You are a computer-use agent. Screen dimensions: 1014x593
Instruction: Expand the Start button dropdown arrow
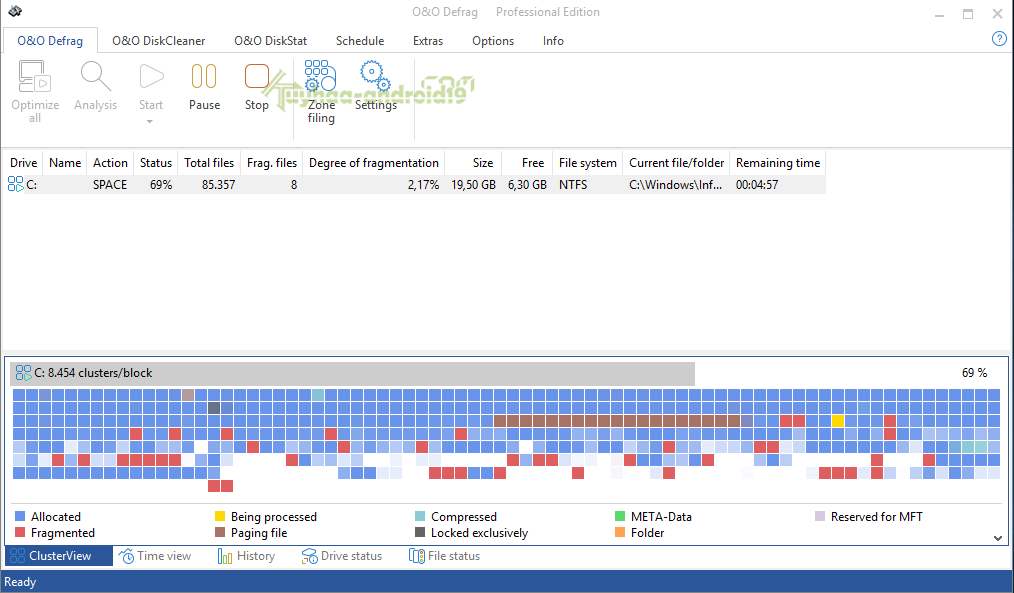coord(149,122)
